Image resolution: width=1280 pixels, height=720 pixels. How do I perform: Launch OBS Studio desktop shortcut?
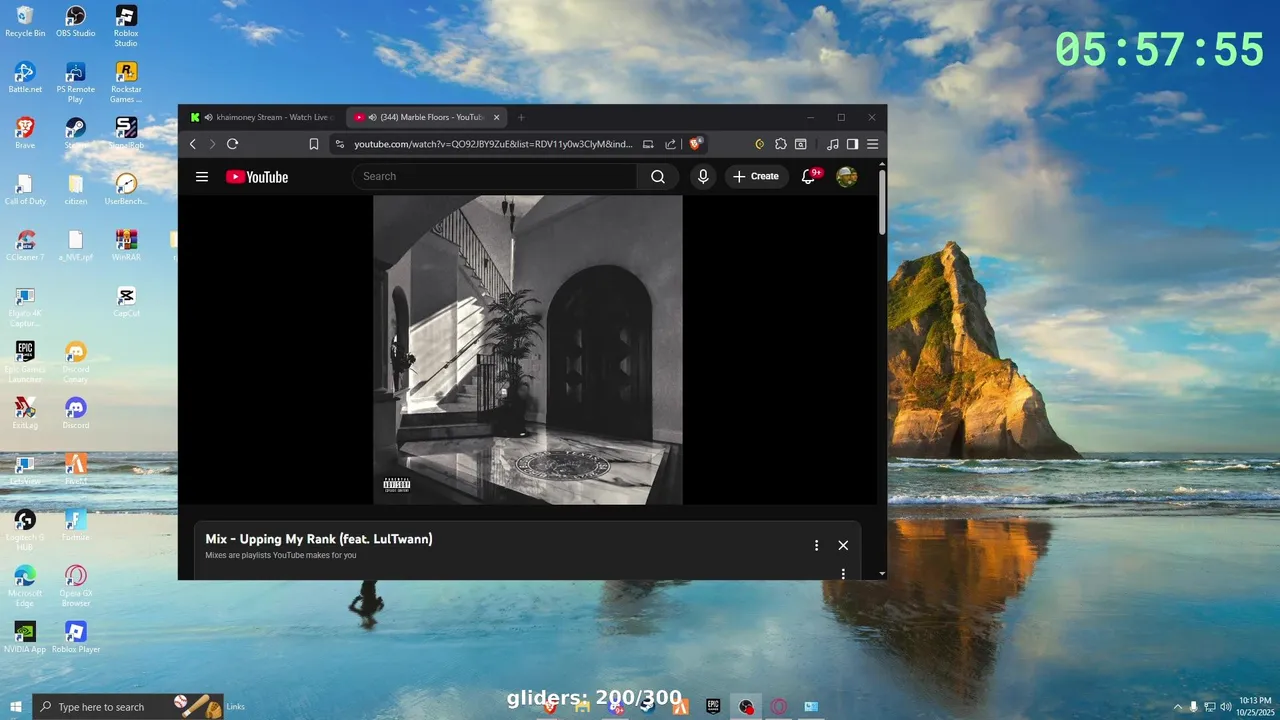[x=76, y=21]
